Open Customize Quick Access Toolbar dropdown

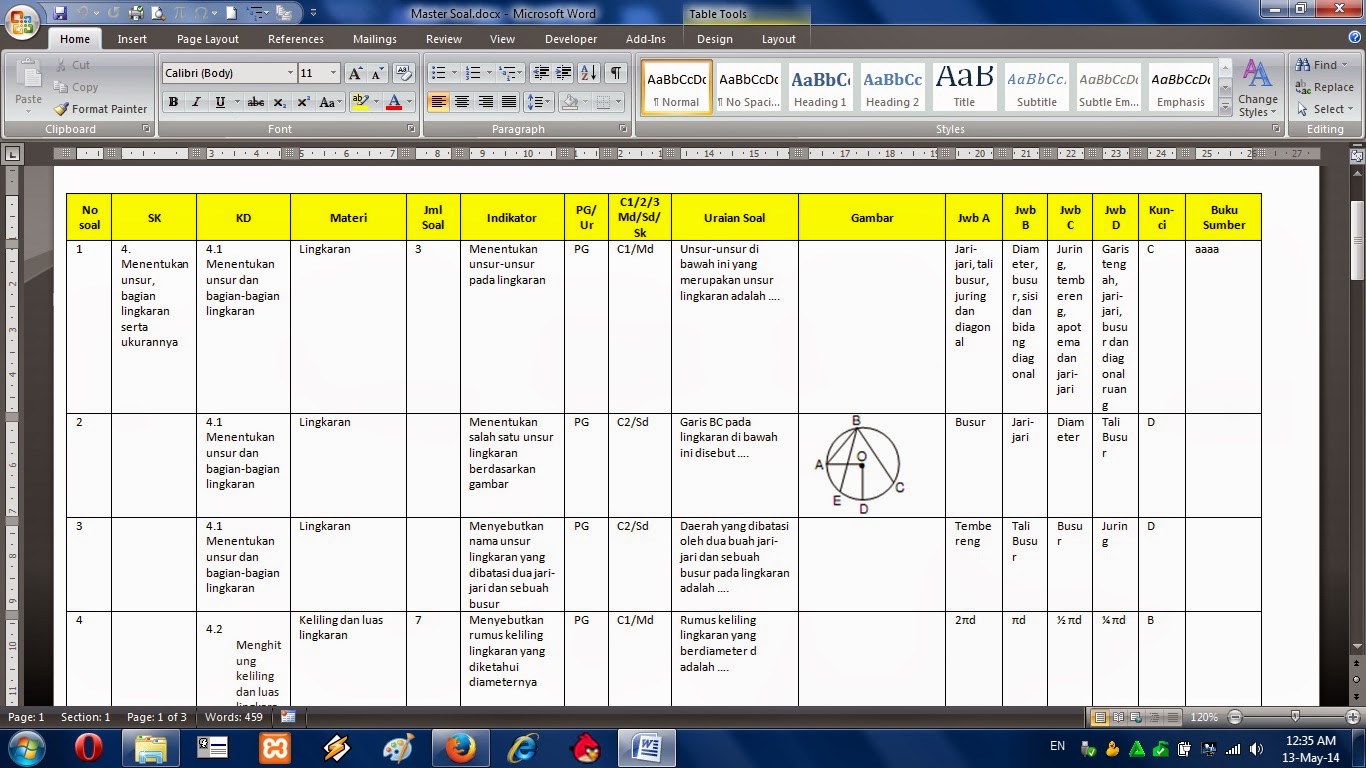click(313, 14)
